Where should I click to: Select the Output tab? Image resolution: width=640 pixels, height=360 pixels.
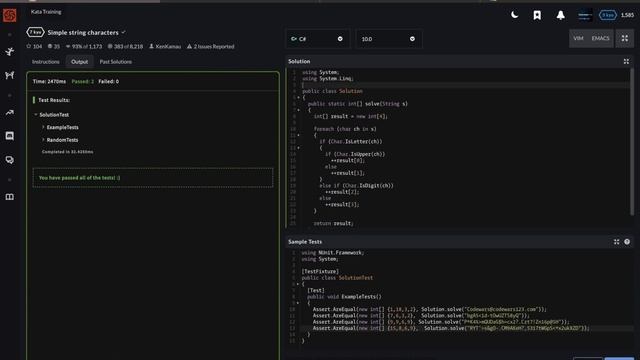tap(80, 62)
